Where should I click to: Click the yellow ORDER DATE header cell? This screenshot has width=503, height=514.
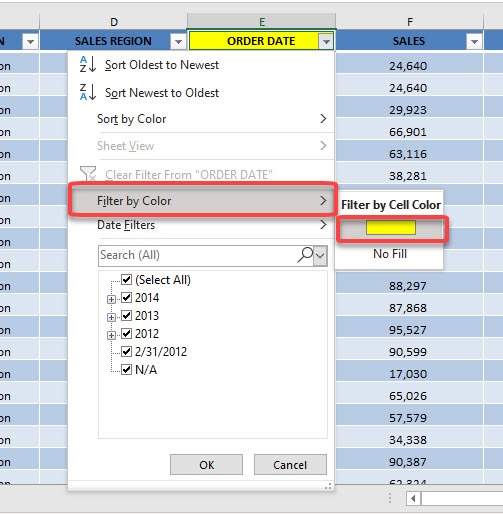click(x=261, y=41)
